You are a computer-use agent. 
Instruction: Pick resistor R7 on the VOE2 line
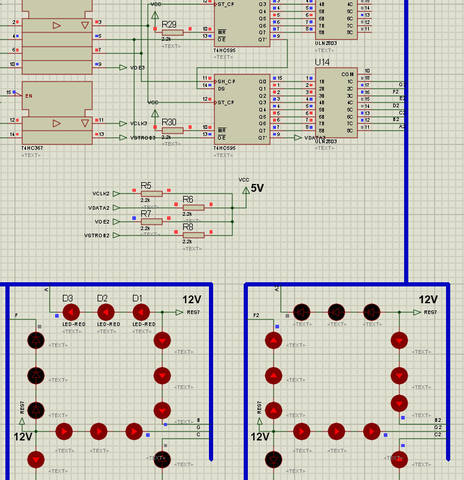(152, 221)
